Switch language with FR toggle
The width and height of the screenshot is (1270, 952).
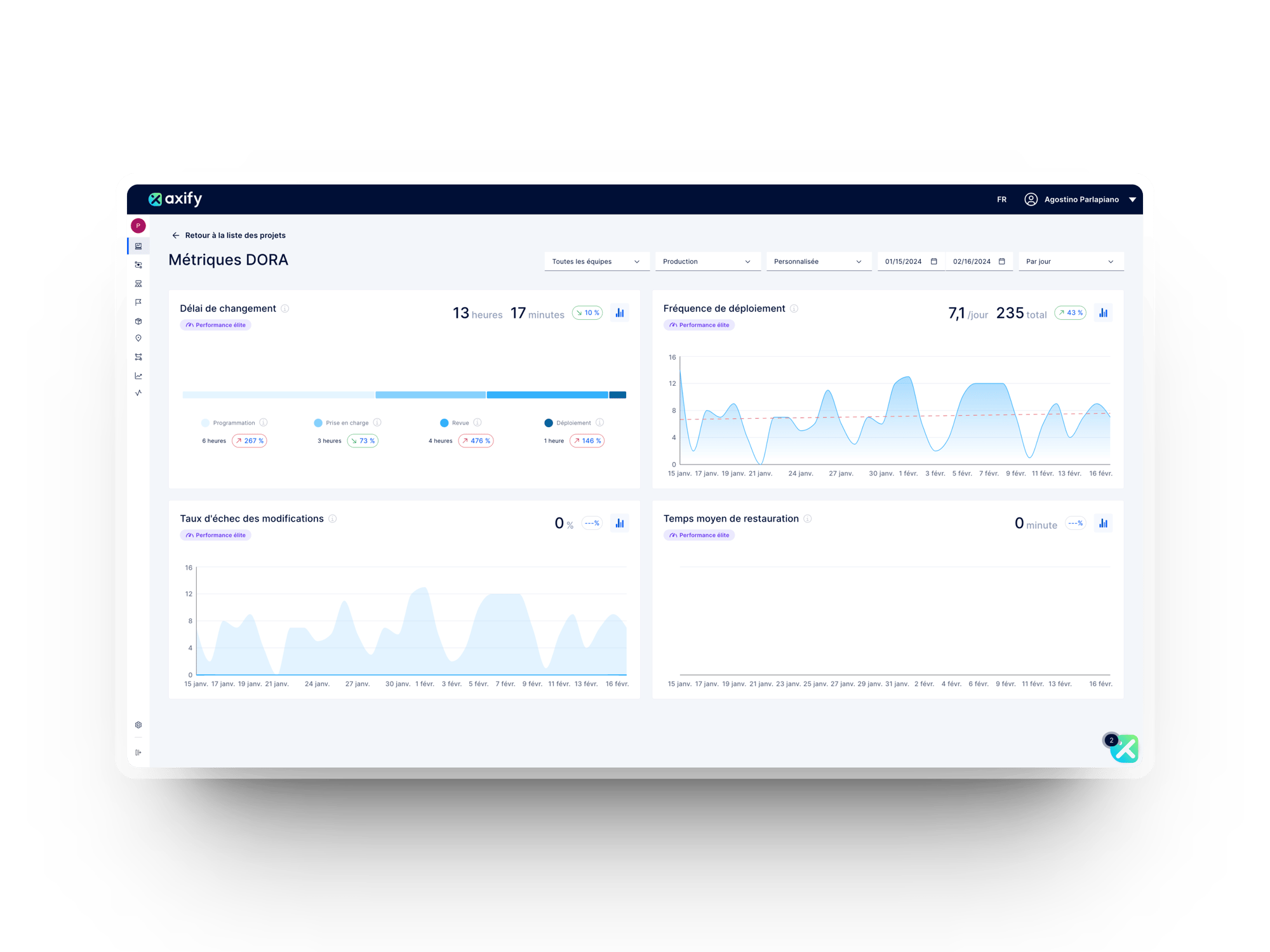1001,199
